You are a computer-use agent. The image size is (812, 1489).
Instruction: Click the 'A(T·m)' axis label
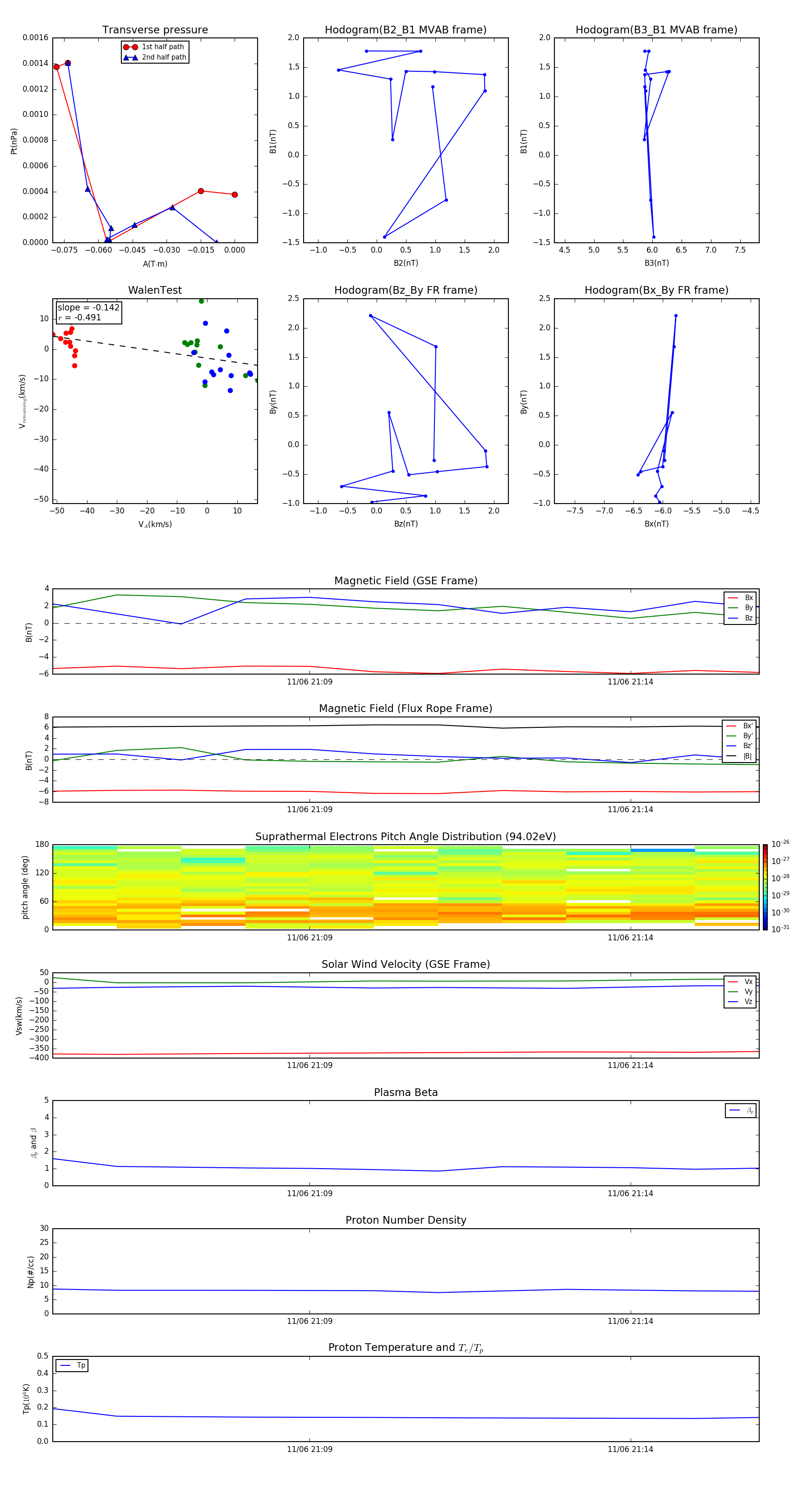(155, 264)
